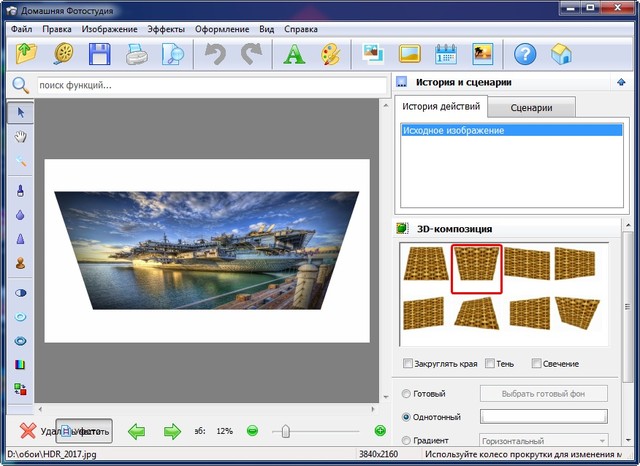Open the Эффекты menu
The width and height of the screenshot is (640, 466).
(x=165, y=29)
